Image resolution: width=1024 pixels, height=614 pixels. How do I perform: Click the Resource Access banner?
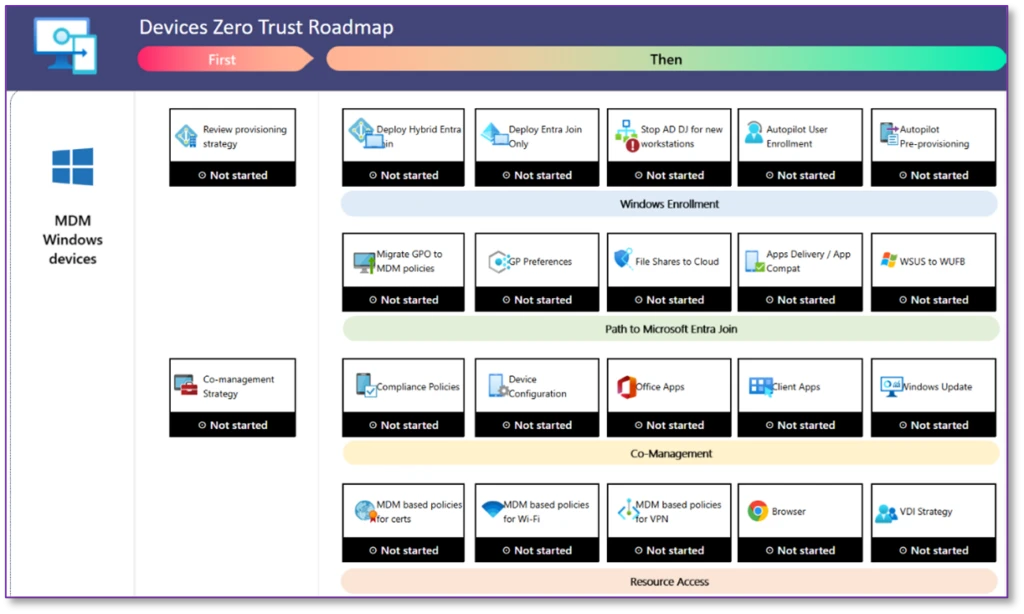(668, 581)
